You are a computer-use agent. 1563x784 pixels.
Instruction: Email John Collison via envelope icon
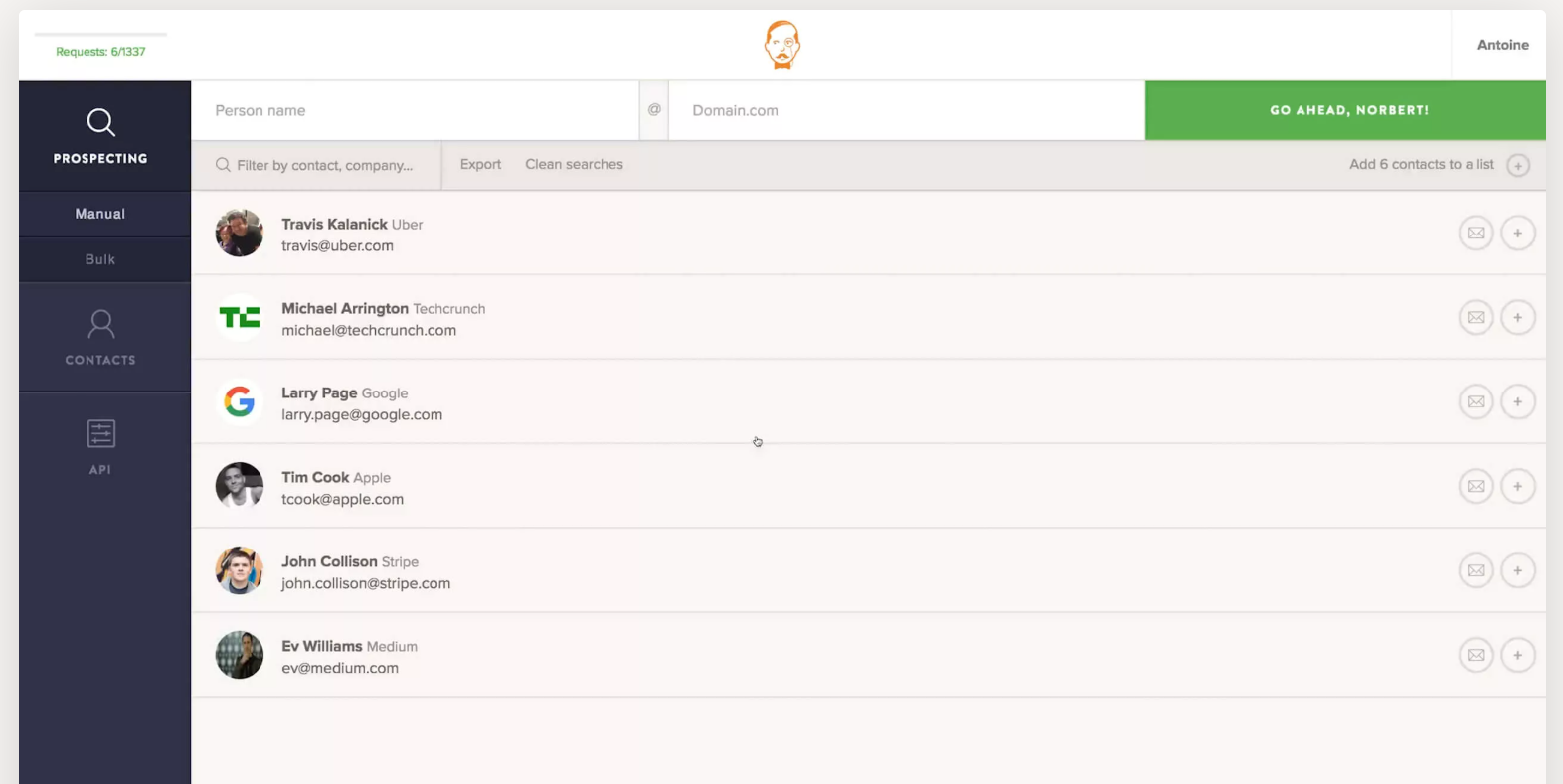point(1476,570)
